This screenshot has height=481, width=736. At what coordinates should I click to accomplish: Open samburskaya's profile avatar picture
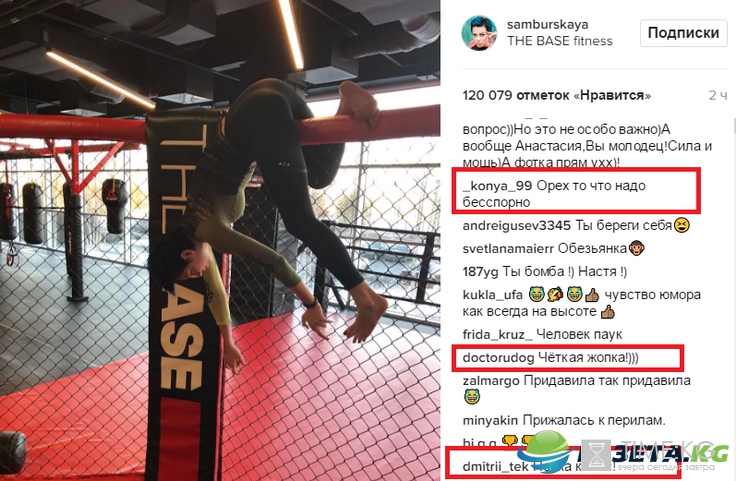(x=479, y=33)
